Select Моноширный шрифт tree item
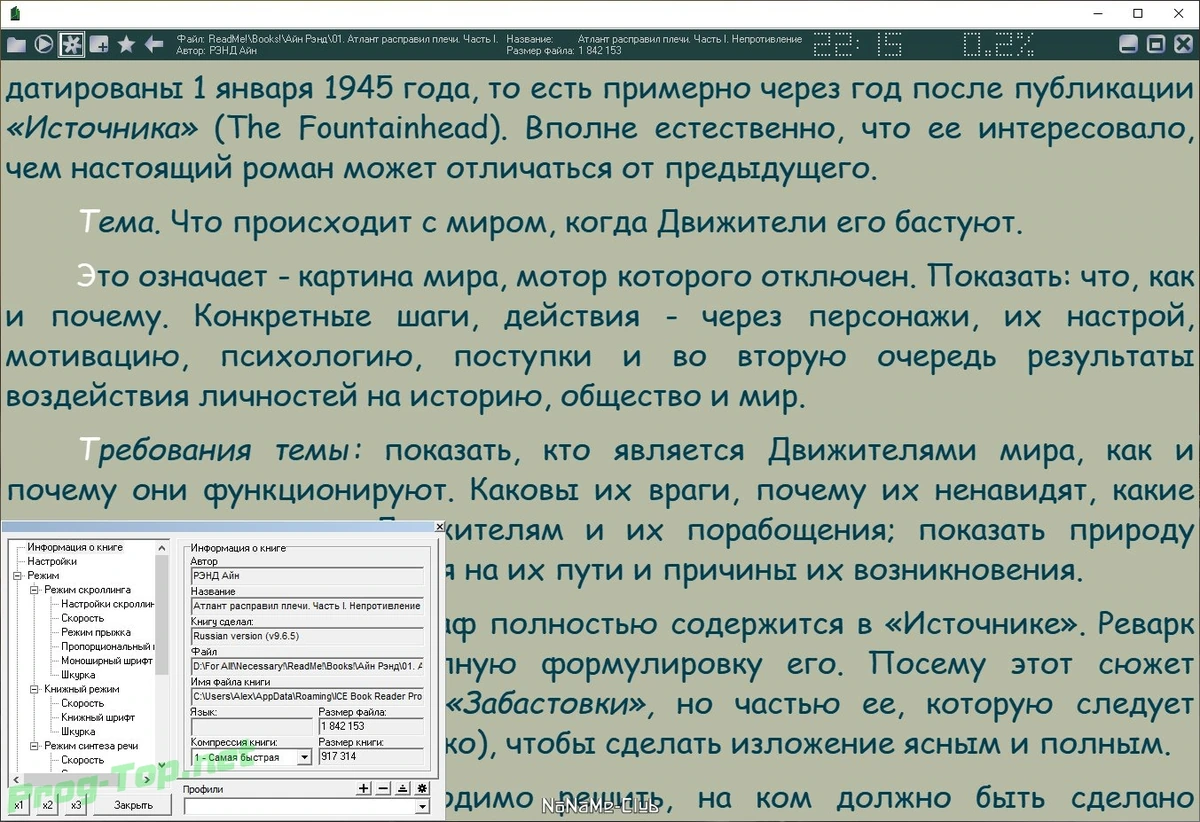 coord(107,661)
